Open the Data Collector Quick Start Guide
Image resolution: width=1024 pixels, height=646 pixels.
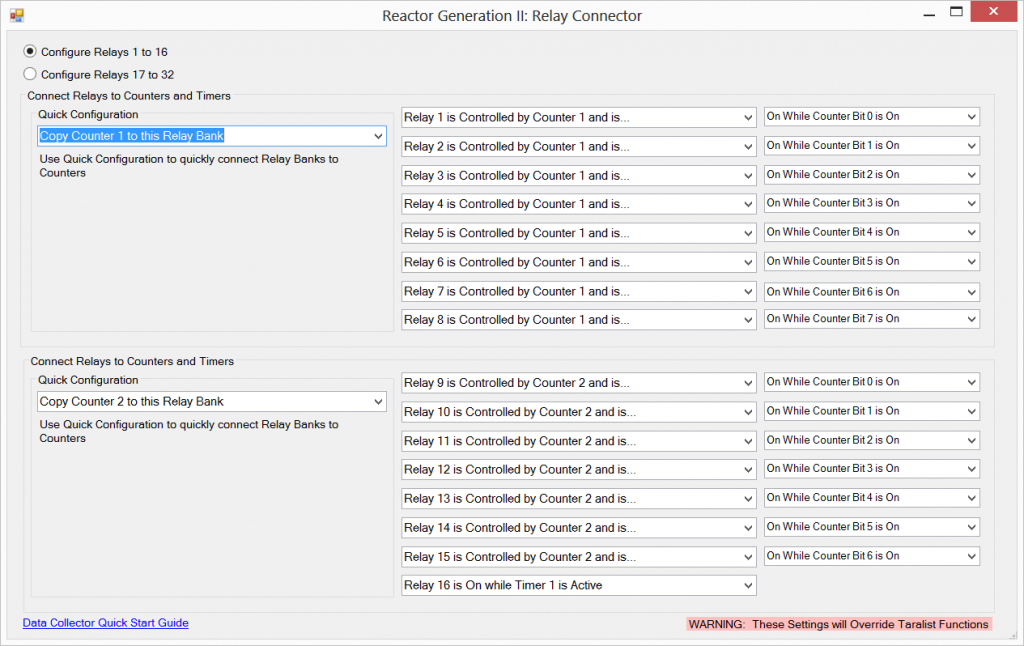(x=105, y=623)
